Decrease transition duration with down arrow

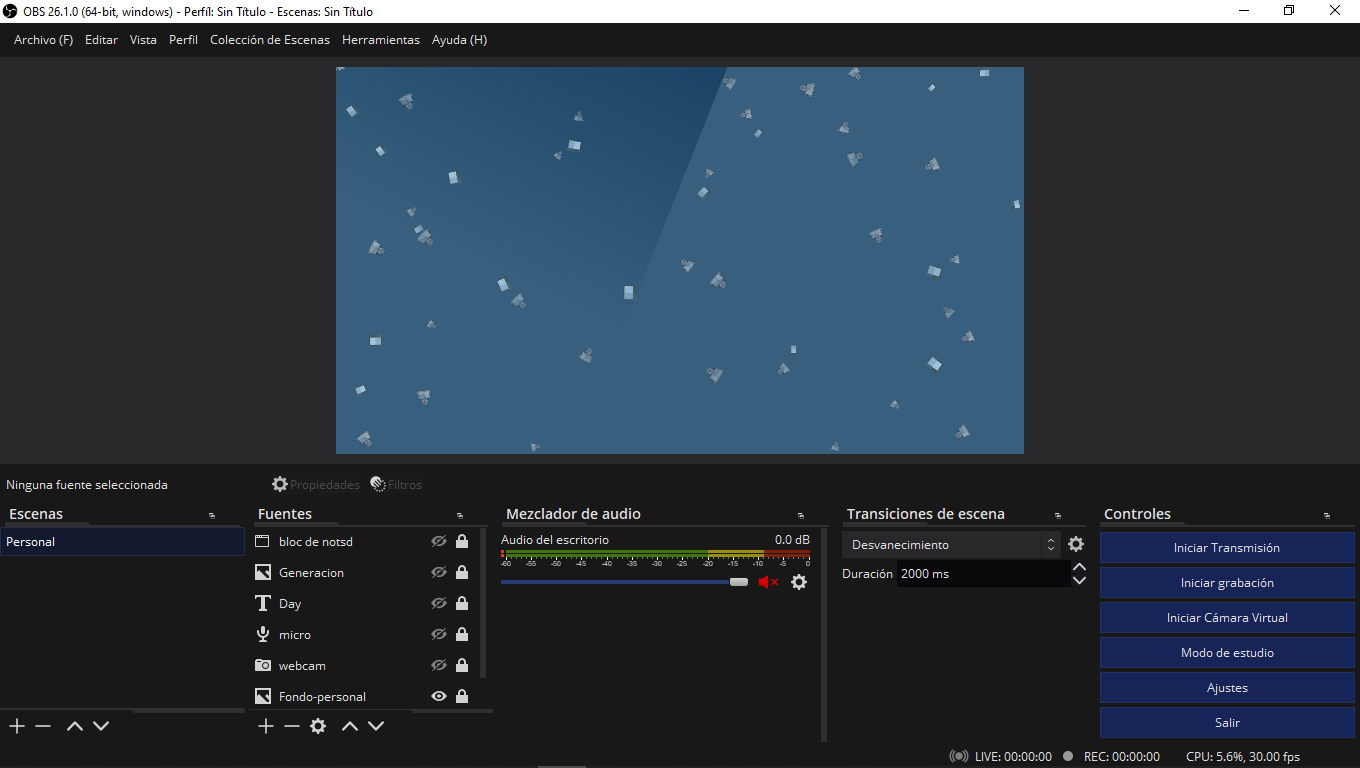click(x=1079, y=580)
